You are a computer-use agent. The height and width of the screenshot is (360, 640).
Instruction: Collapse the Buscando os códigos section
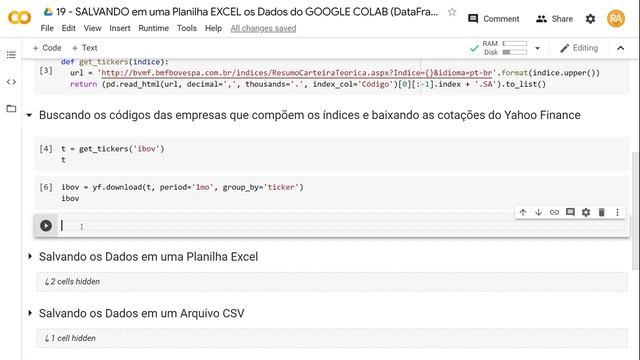(29, 116)
